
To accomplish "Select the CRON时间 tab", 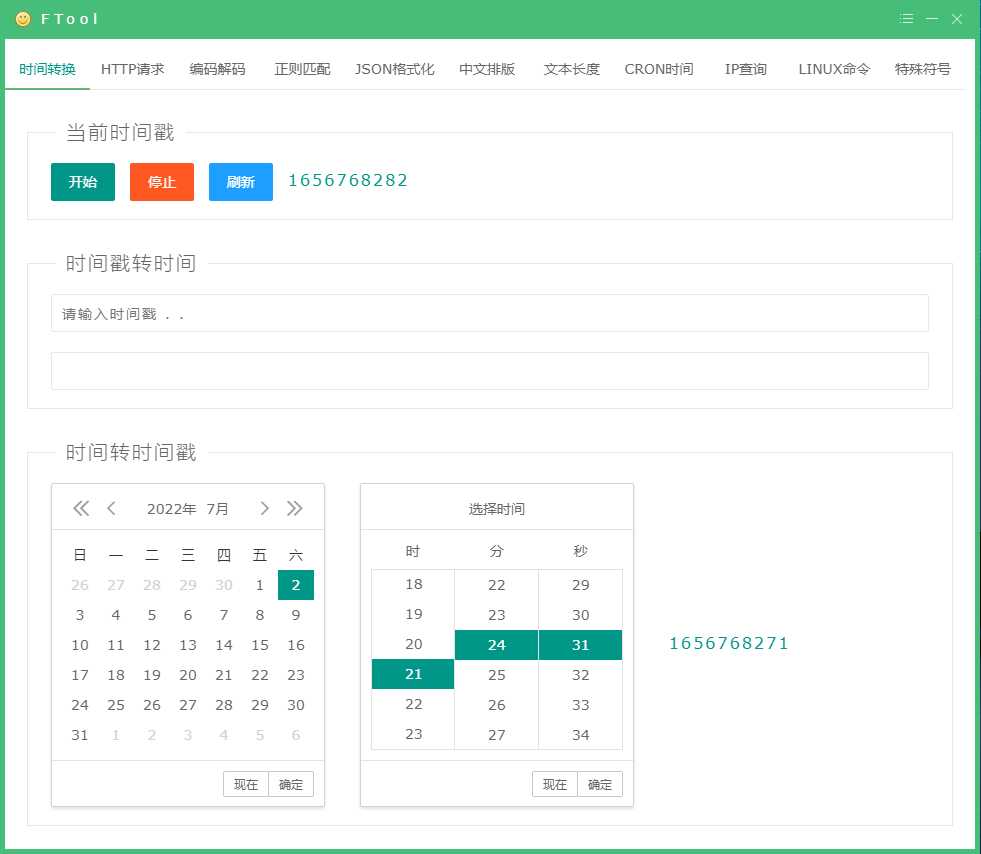I will click(658, 69).
